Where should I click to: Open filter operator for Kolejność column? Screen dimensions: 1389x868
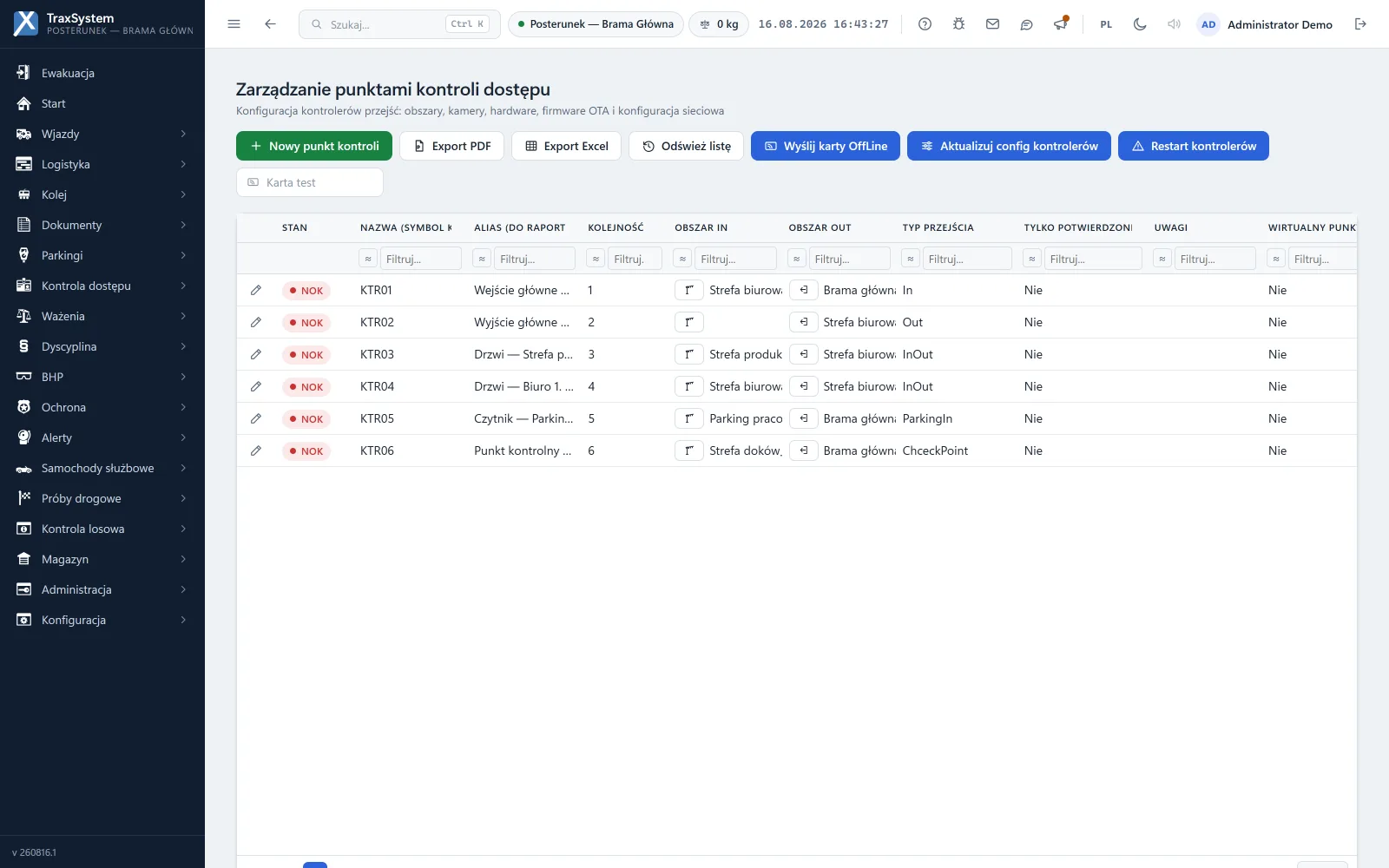[x=596, y=259]
